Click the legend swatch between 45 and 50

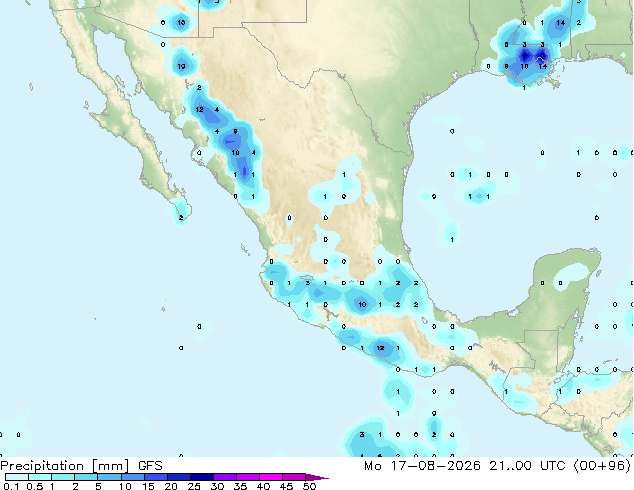click(x=294, y=477)
